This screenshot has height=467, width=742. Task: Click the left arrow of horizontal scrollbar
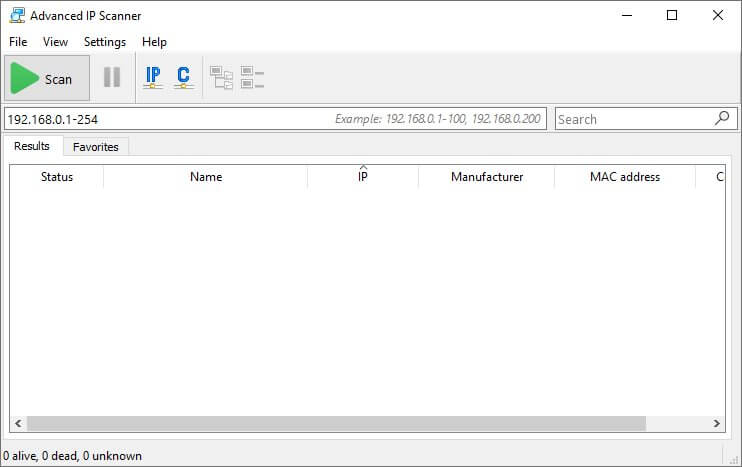point(18,423)
